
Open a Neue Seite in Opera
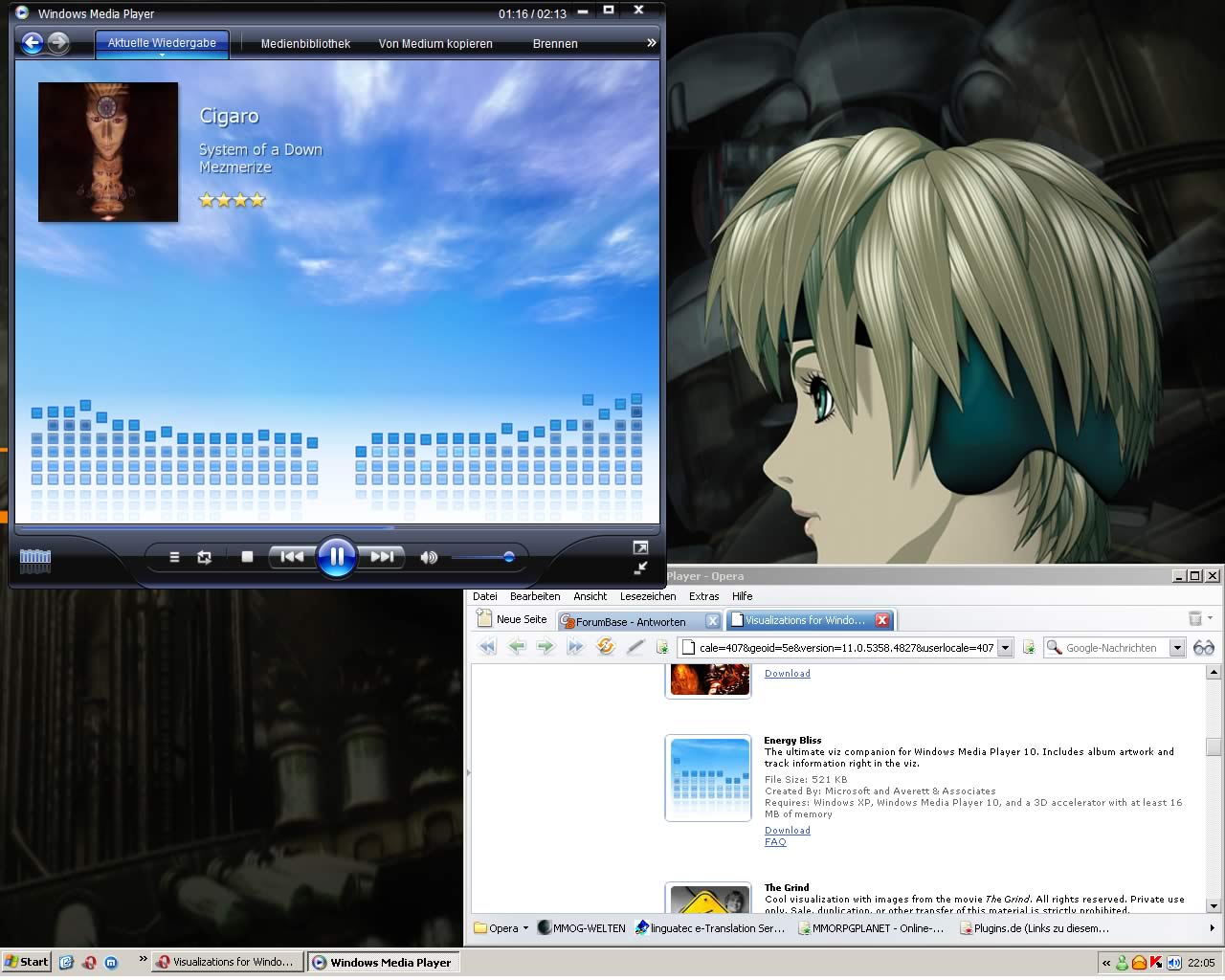[513, 619]
